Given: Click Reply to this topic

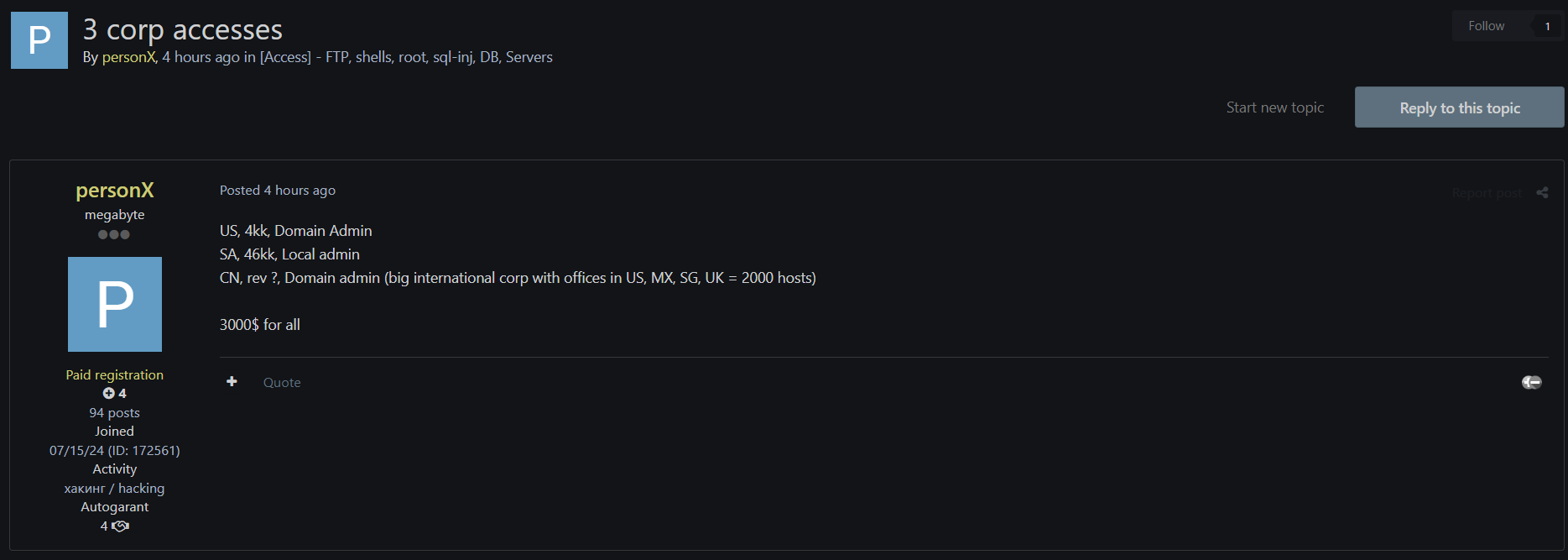Looking at the screenshot, I should 1460,107.
